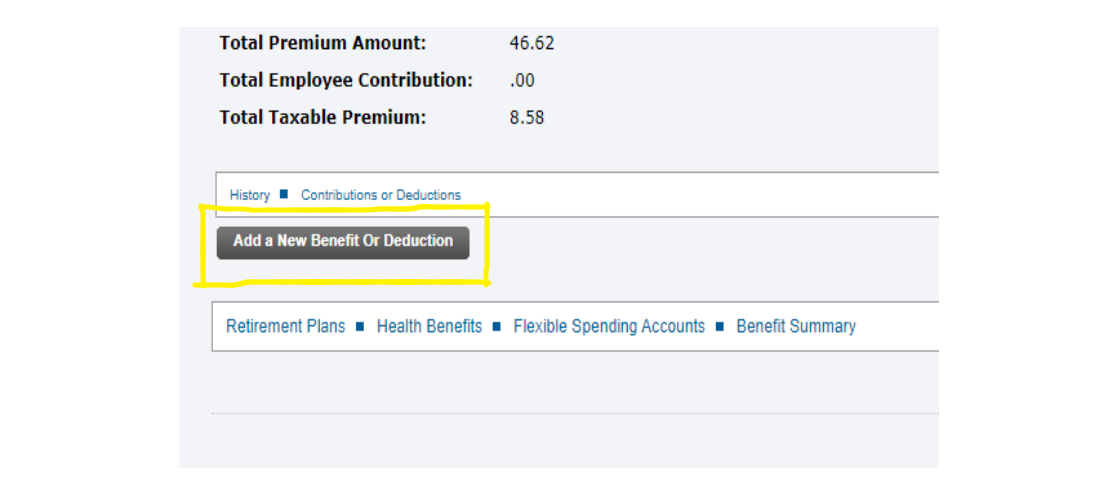Viewport: 1096px width, 492px height.
Task: Go to Retirement Plans
Action: click(x=286, y=326)
